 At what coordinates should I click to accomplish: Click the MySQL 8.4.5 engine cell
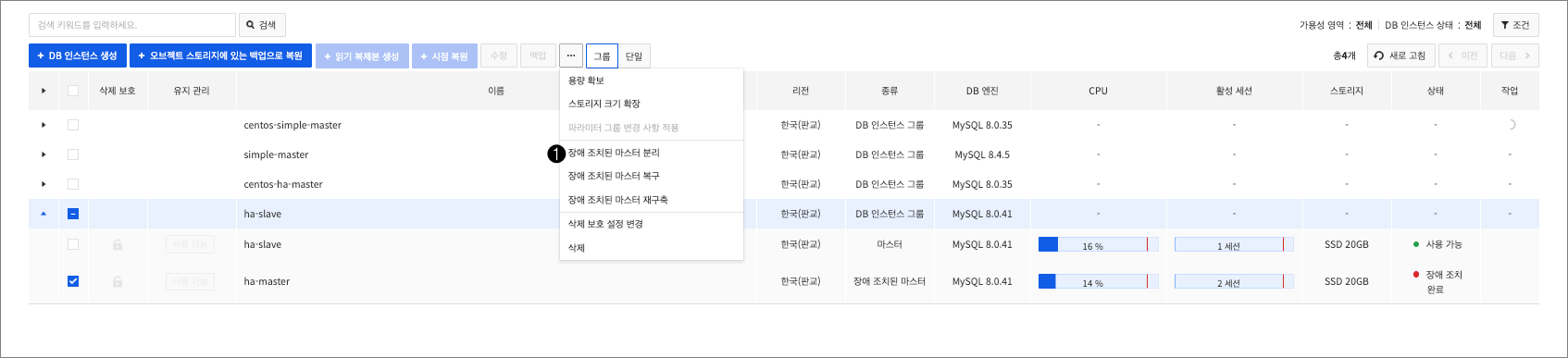982,154
